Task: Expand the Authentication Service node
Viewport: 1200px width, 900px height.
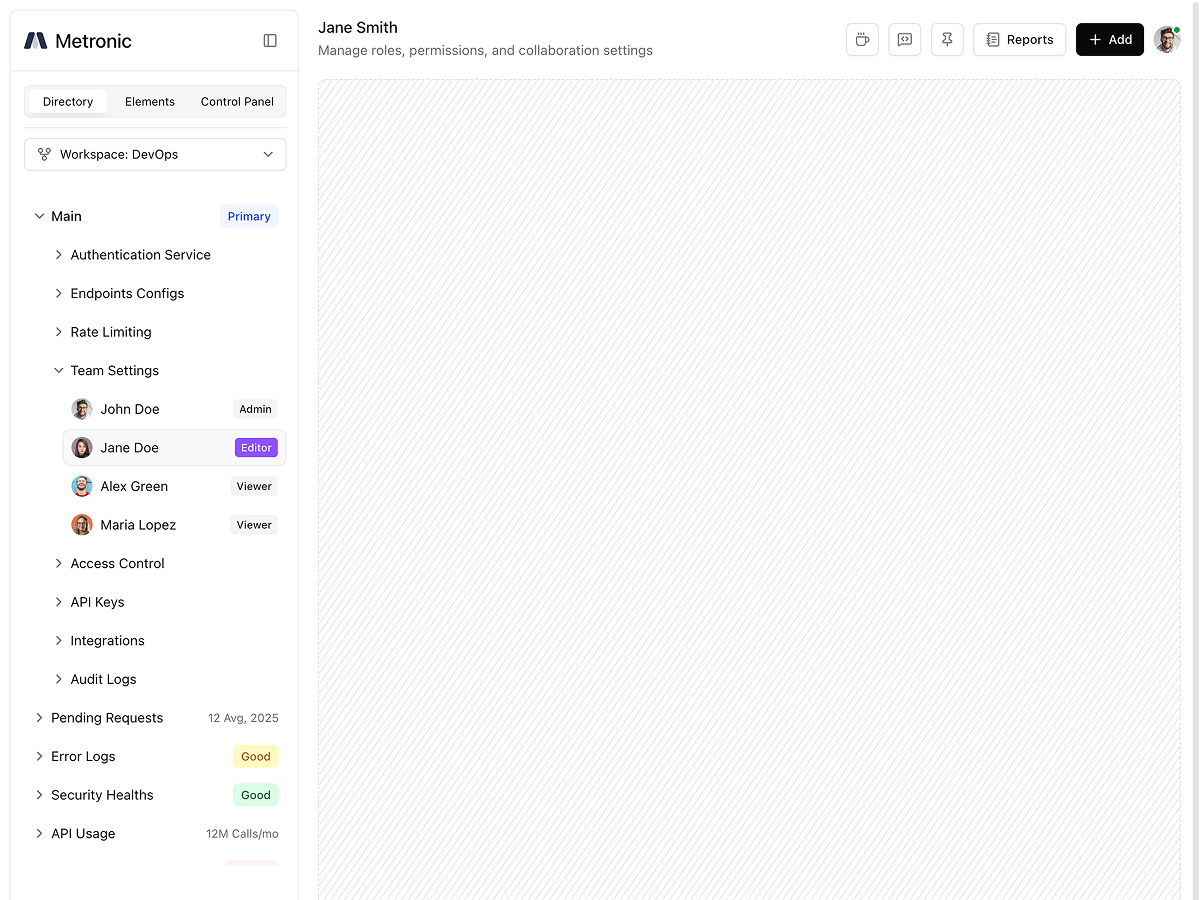Action: tap(58, 255)
